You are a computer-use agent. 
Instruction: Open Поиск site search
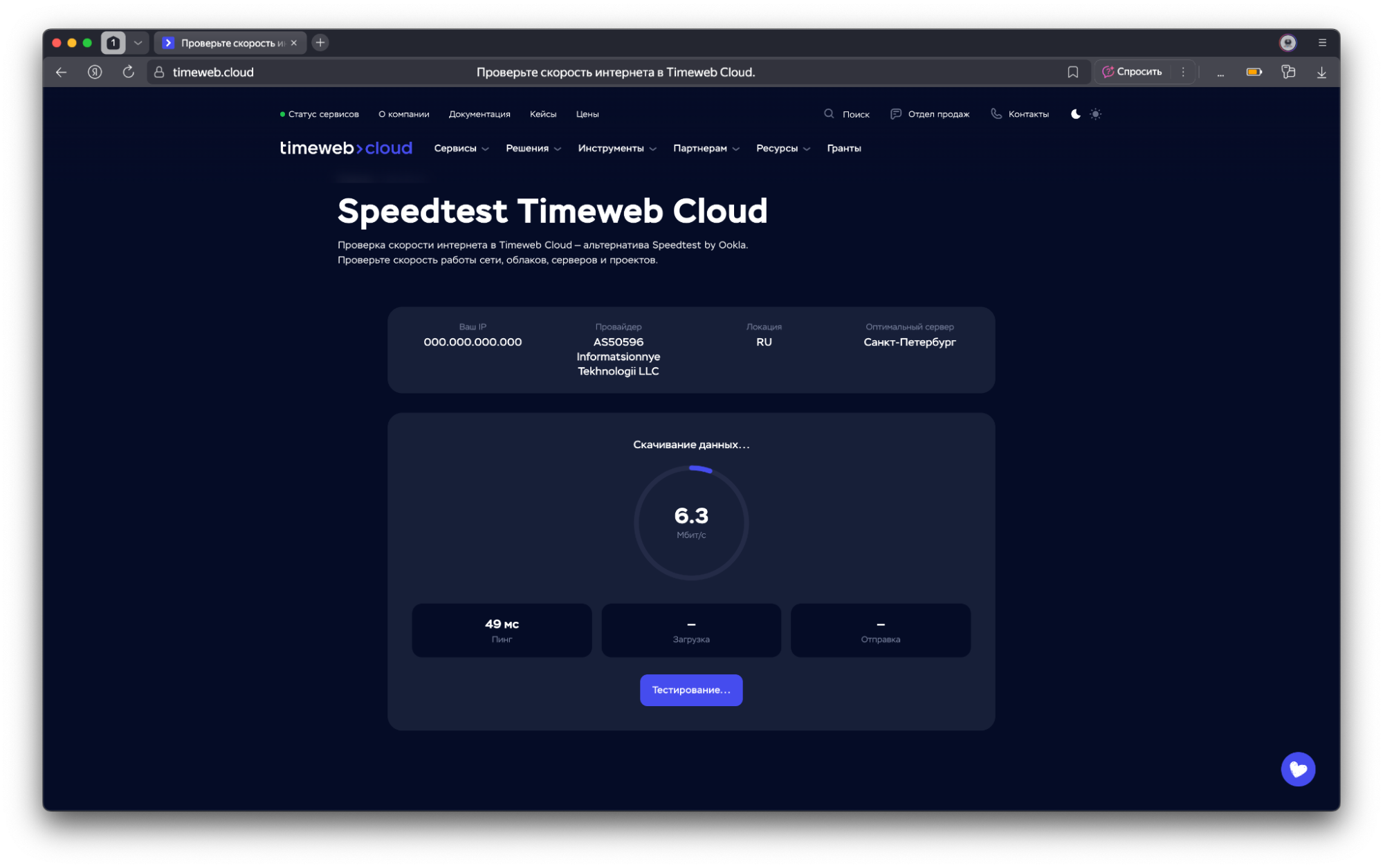point(856,114)
